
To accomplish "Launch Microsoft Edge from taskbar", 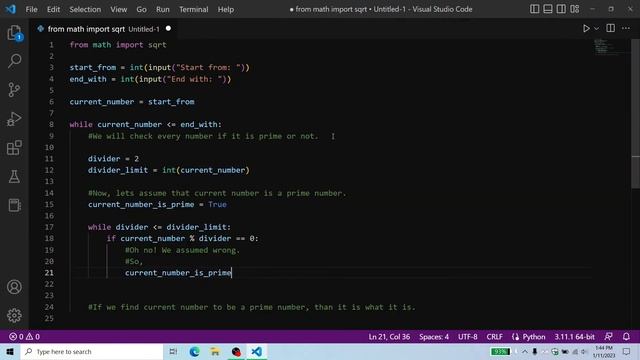I will click(194, 351).
